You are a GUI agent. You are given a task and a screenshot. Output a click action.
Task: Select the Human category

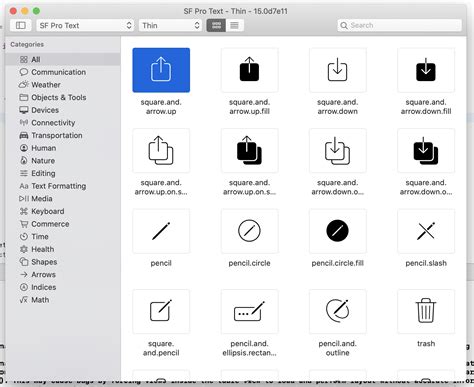coord(63,148)
